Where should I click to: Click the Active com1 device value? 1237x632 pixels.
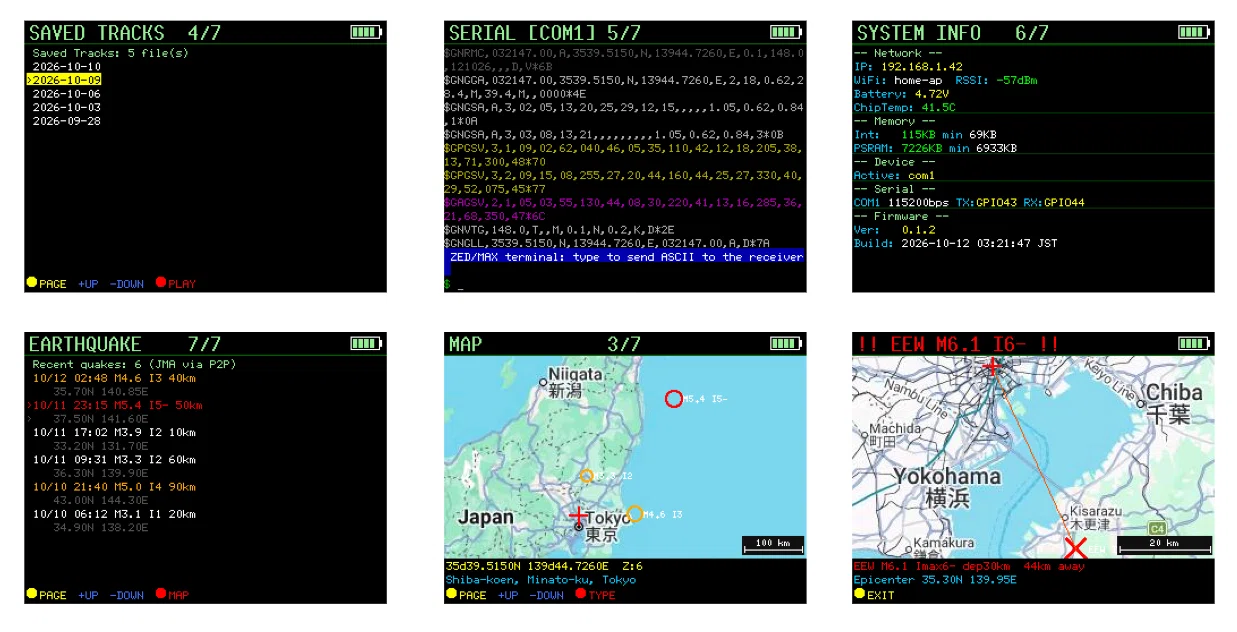point(921,175)
